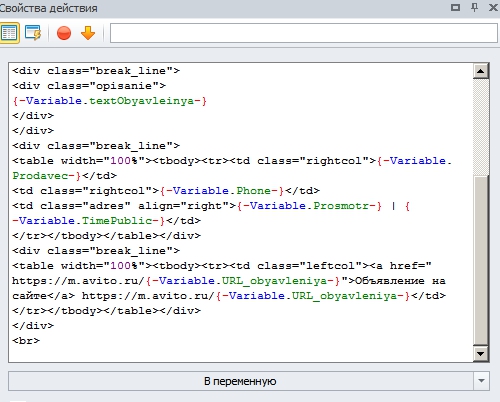Image resolution: width=500 pixels, height=402 pixels.
Task: Select the table view icon in toolbar
Action: 9,33
